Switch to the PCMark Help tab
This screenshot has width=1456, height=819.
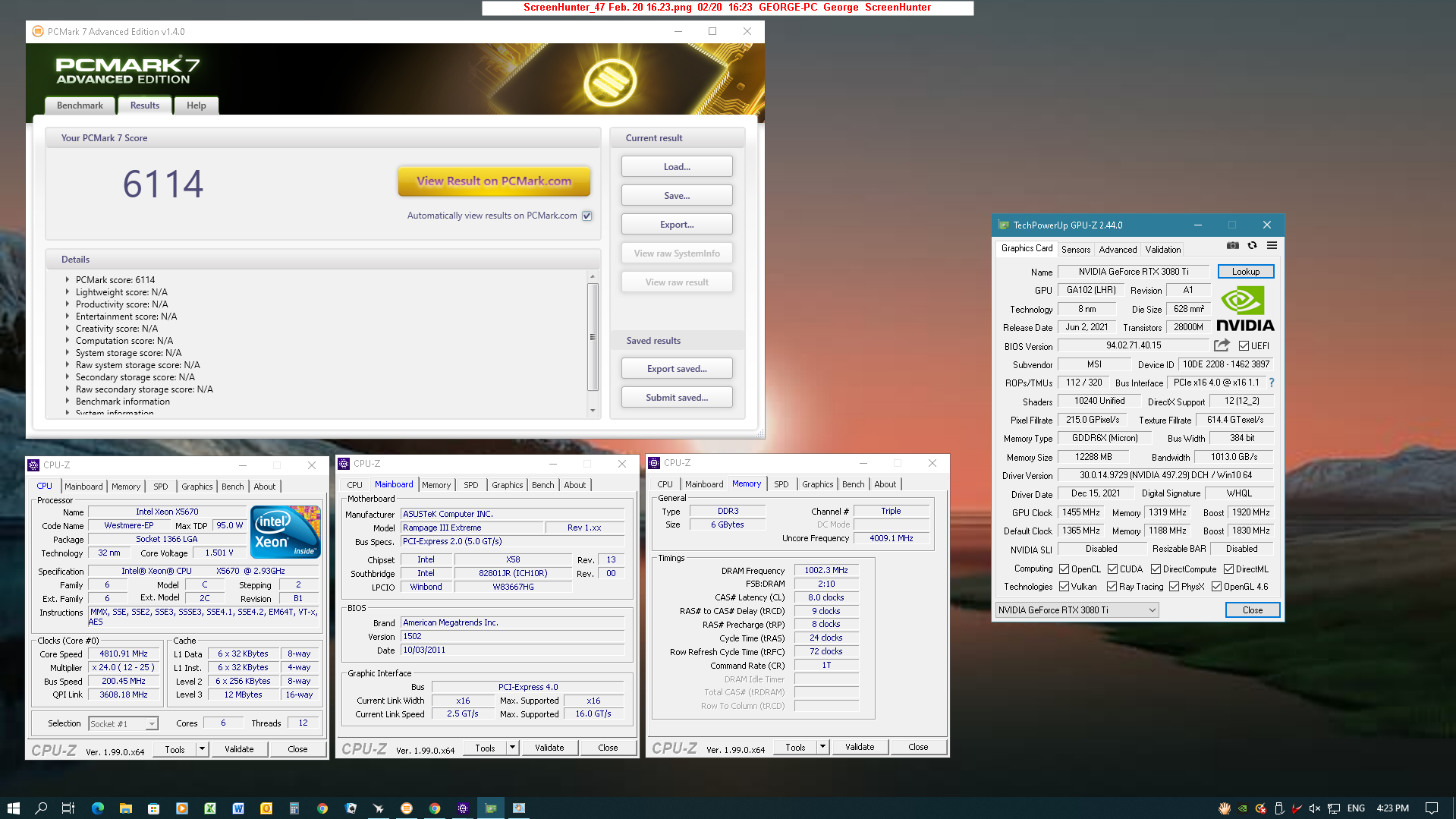point(197,106)
